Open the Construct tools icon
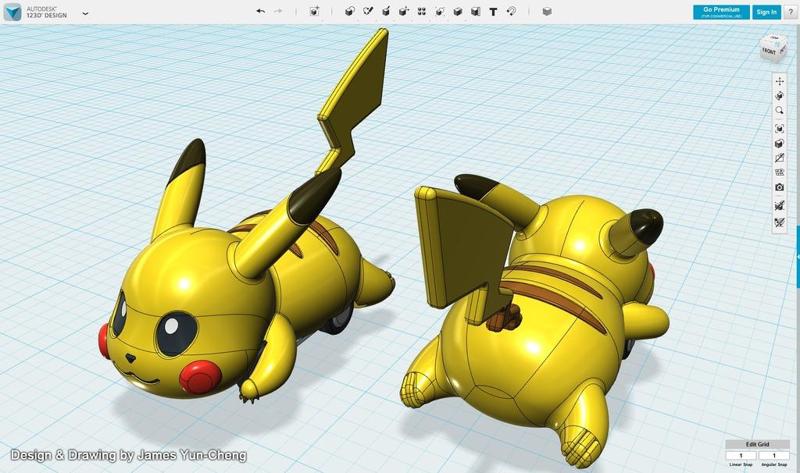This screenshot has height=473, width=800. click(386, 11)
